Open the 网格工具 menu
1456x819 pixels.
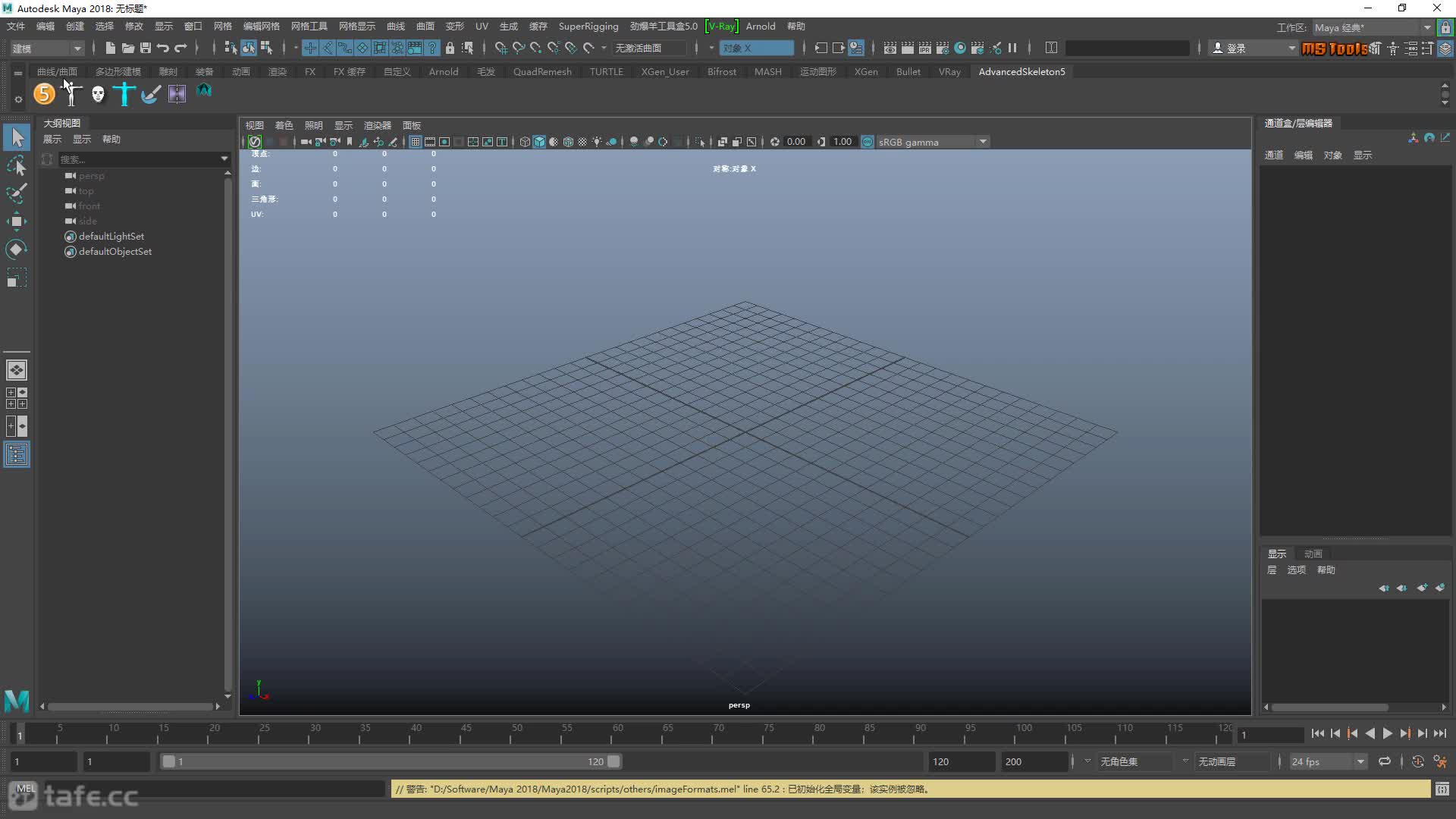[309, 26]
